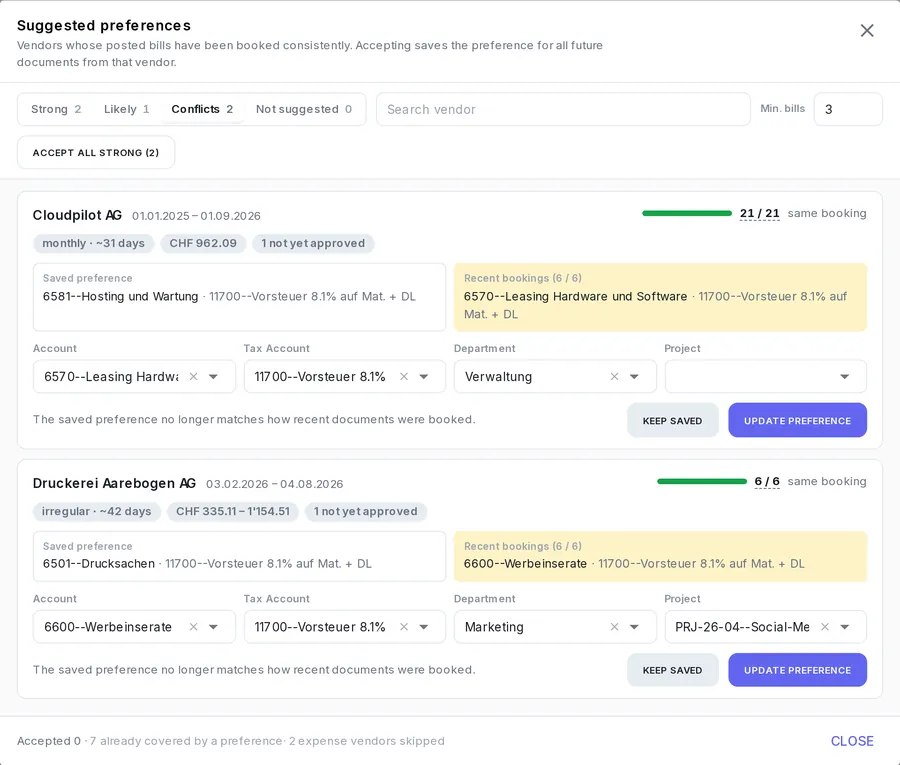Clear 6600--Werbeinserate account selection
Image resolution: width=900 pixels, height=765 pixels.
[x=193, y=627]
